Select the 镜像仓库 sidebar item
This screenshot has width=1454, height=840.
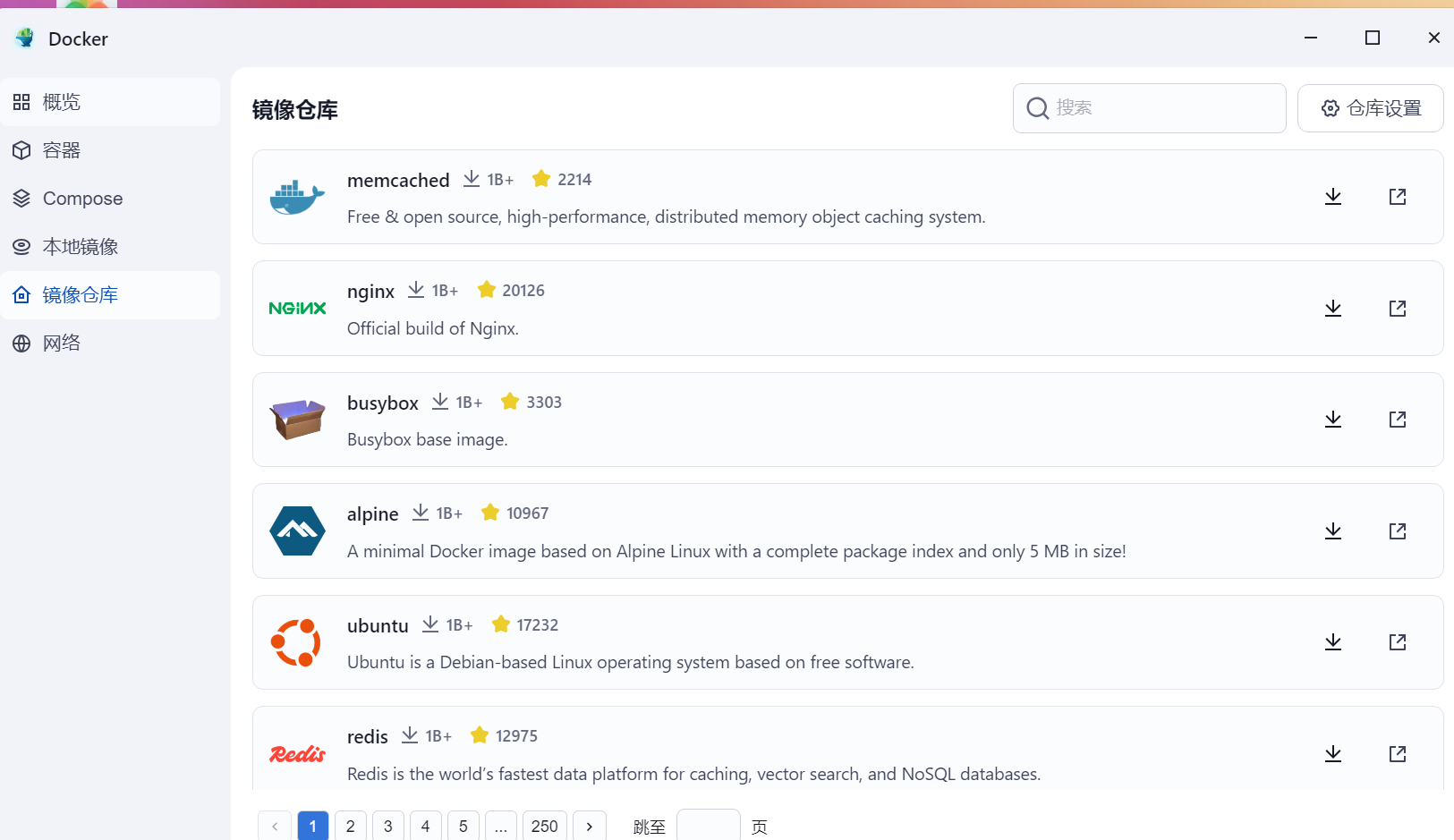(110, 295)
